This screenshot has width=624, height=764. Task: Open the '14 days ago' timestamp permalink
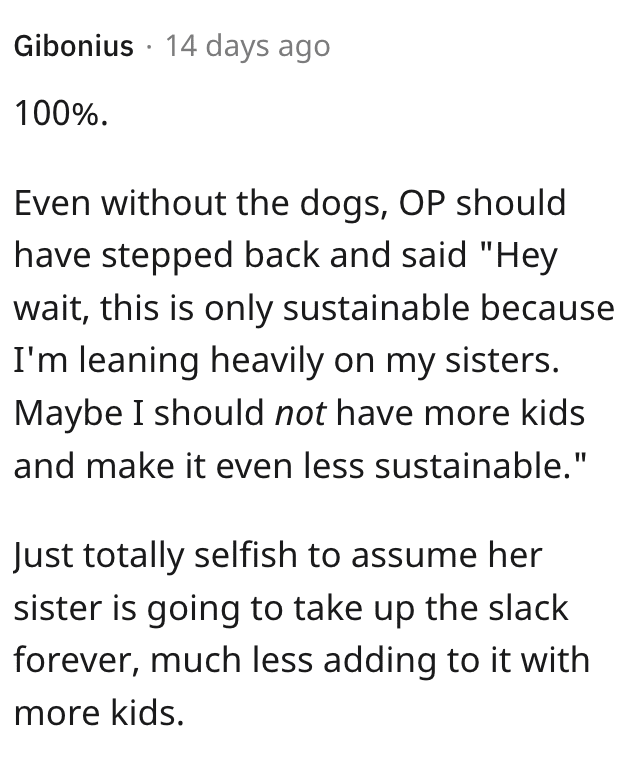[x=248, y=46]
